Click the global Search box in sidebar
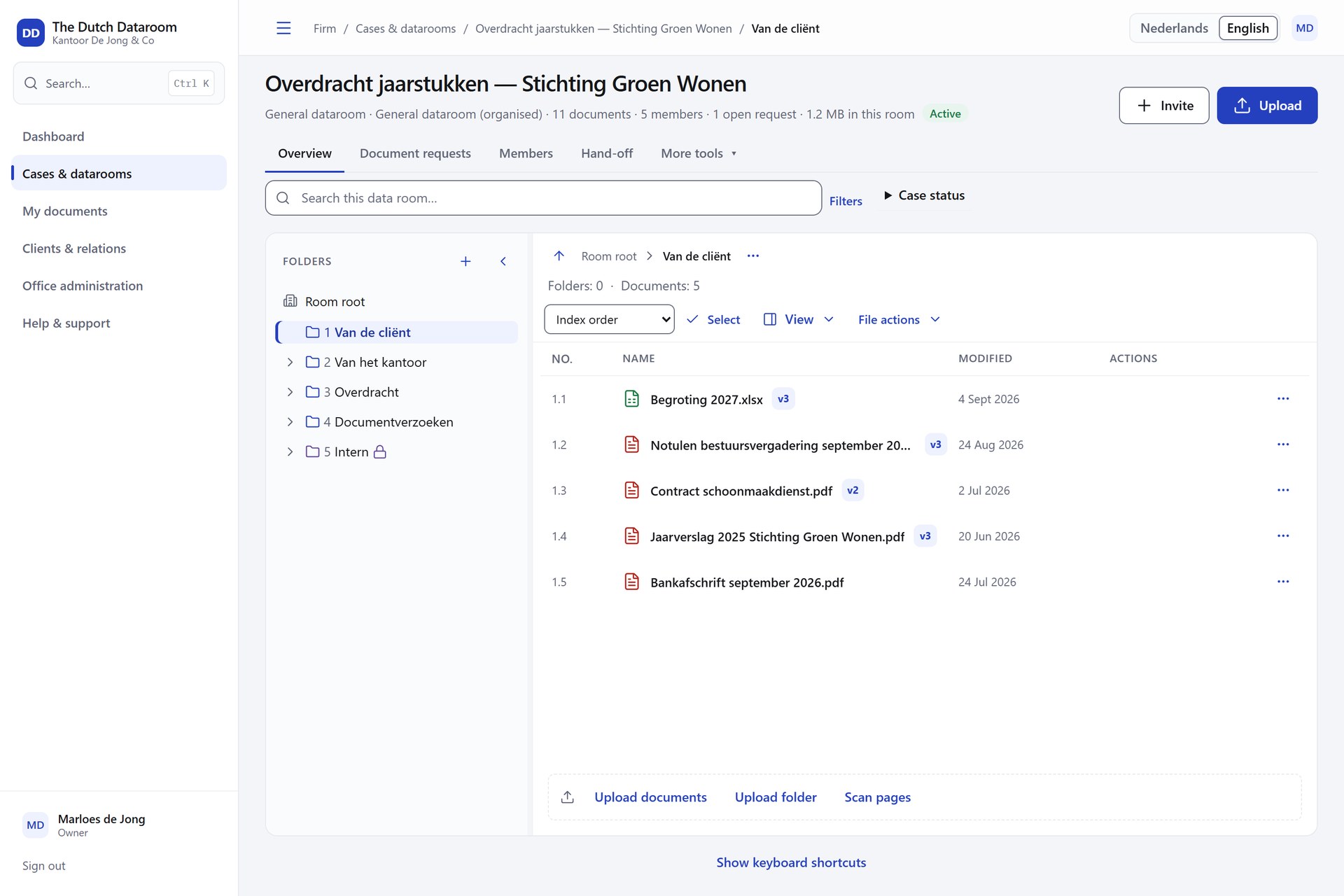Screen dimensions: 1344x896 (119, 83)
